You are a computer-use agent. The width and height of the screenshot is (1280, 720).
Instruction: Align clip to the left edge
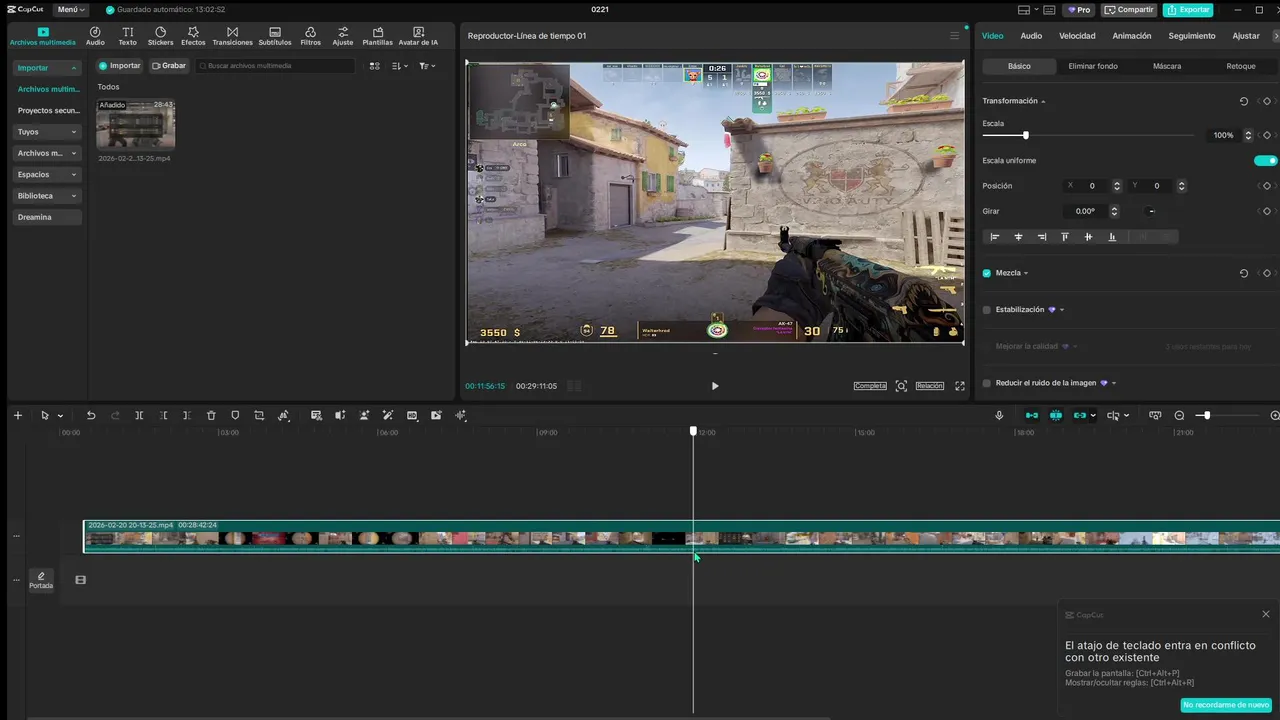pyautogui.click(x=994, y=237)
